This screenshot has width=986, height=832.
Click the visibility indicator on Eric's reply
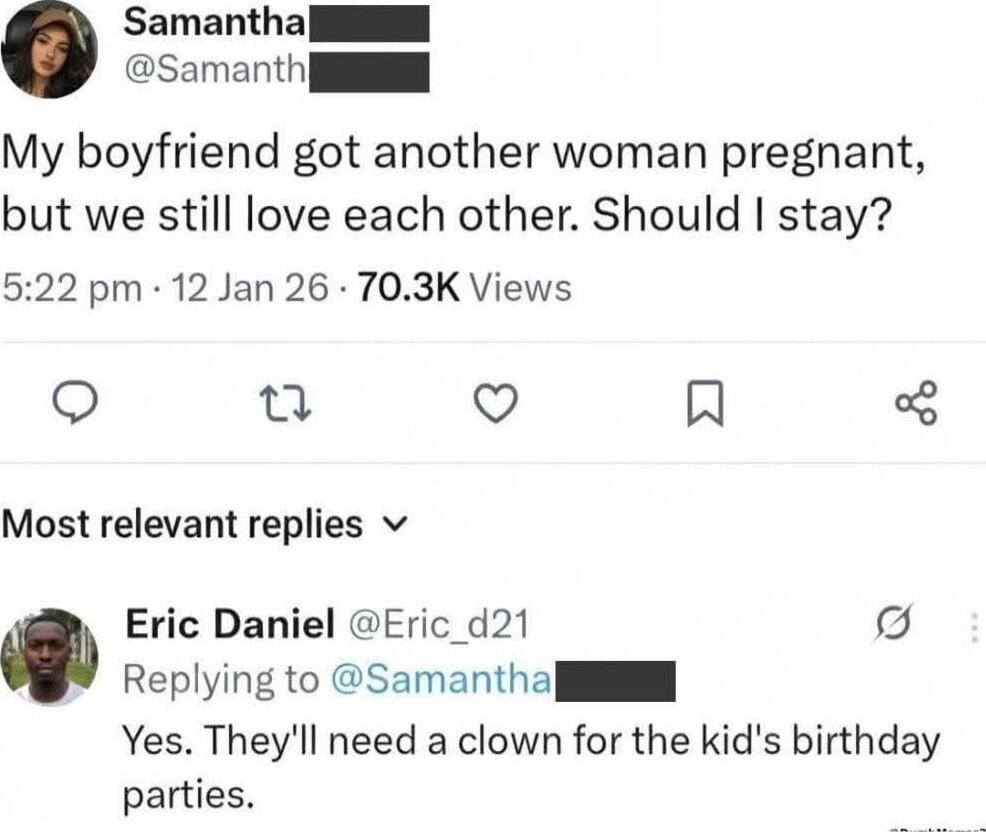coord(895,624)
